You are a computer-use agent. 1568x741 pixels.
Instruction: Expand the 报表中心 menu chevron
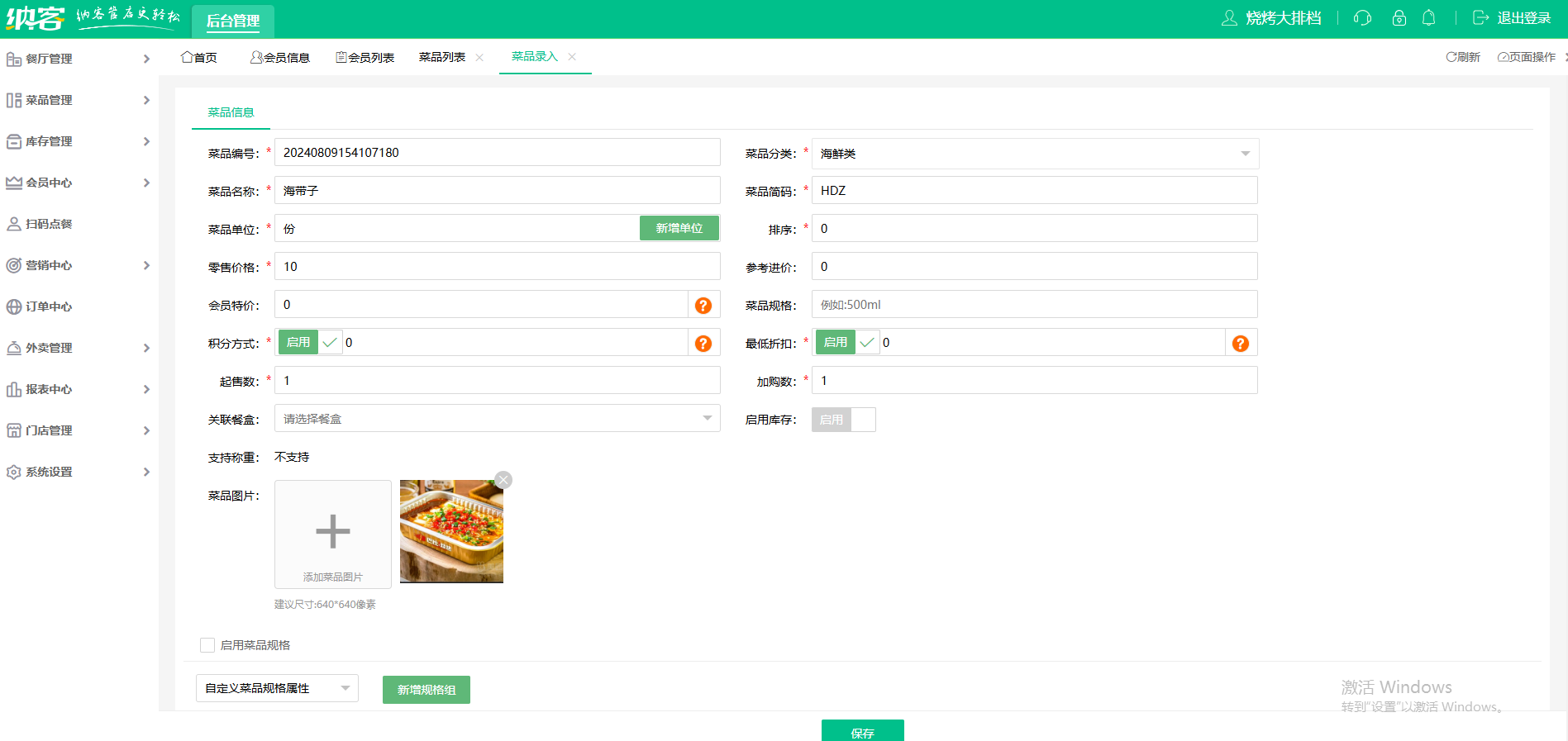[146, 389]
